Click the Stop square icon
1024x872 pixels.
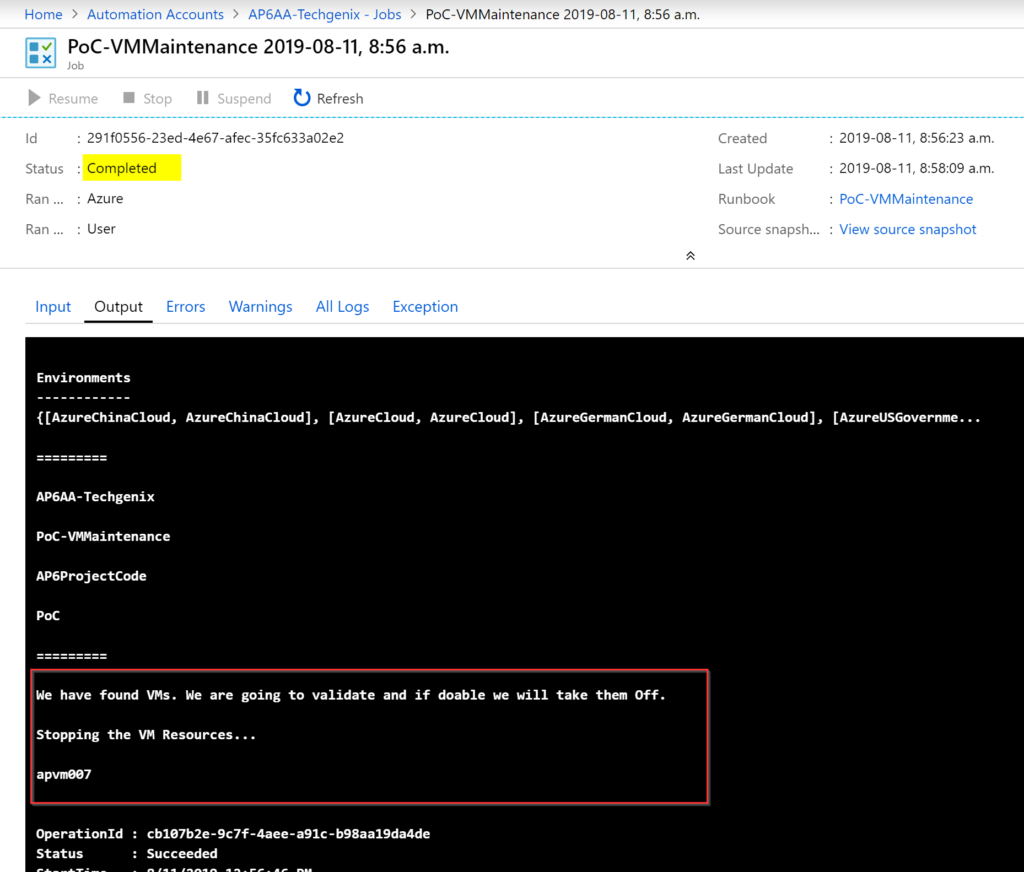click(x=129, y=98)
